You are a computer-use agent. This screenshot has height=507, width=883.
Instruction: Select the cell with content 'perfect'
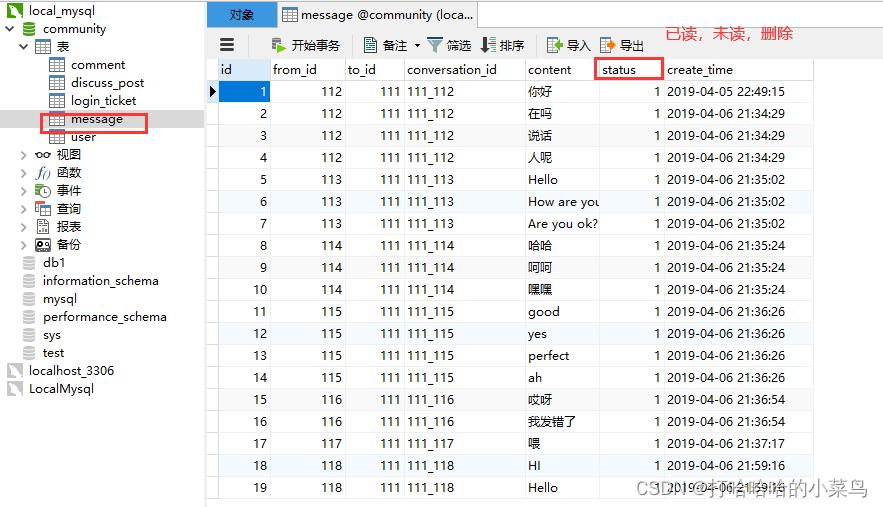(562, 355)
